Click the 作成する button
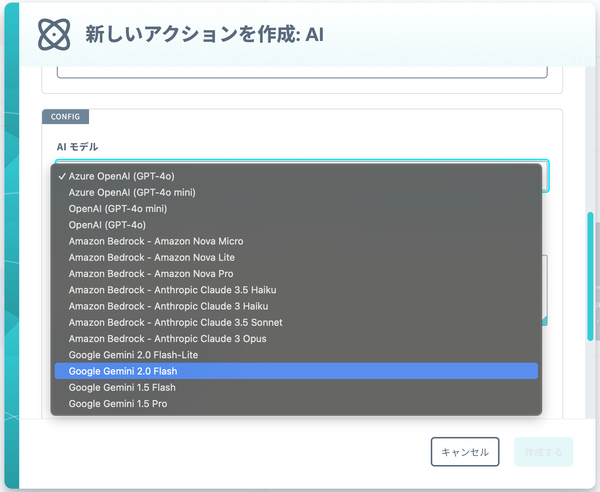Screen dimensions: 600x492 tap(543, 452)
